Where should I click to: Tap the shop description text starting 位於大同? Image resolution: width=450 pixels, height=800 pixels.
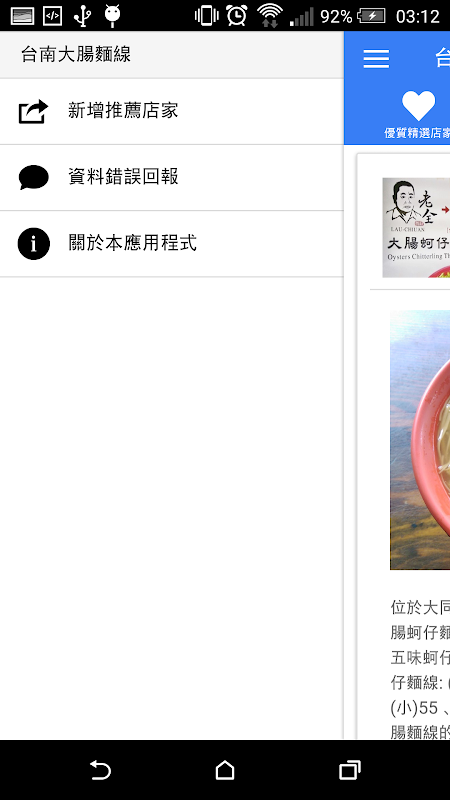click(x=420, y=669)
